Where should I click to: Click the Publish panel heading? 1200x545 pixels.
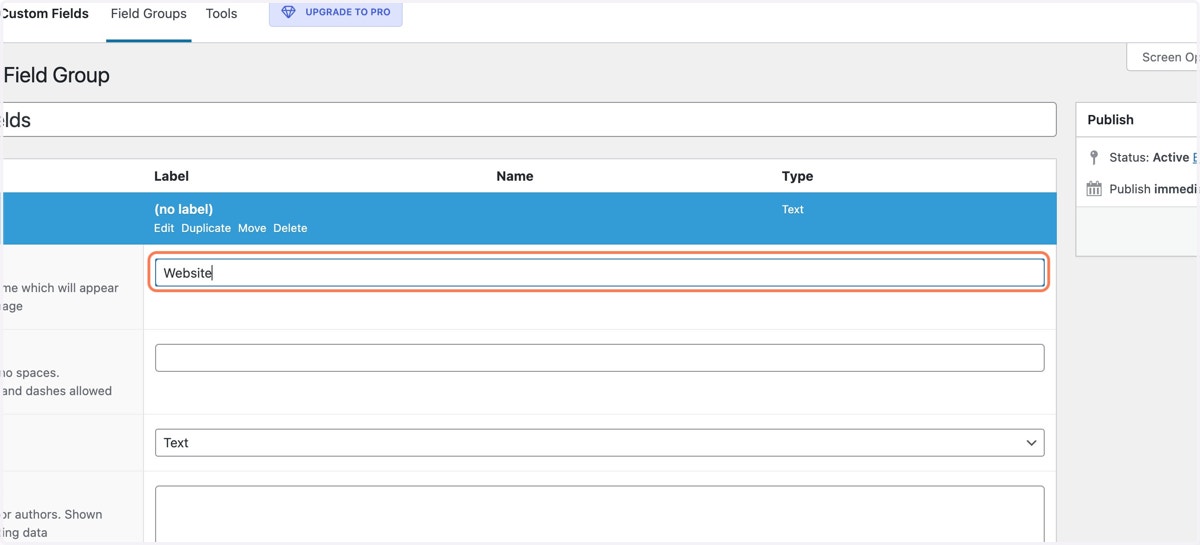pyautogui.click(x=1110, y=120)
